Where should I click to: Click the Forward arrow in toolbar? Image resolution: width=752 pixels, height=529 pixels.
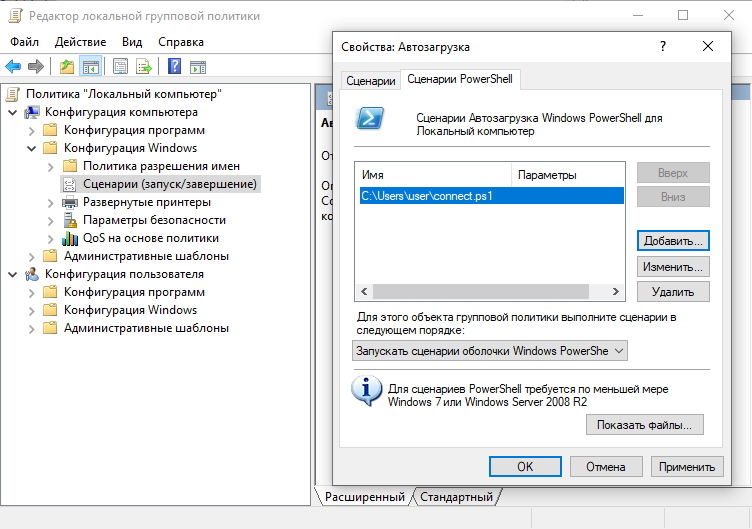tap(36, 66)
